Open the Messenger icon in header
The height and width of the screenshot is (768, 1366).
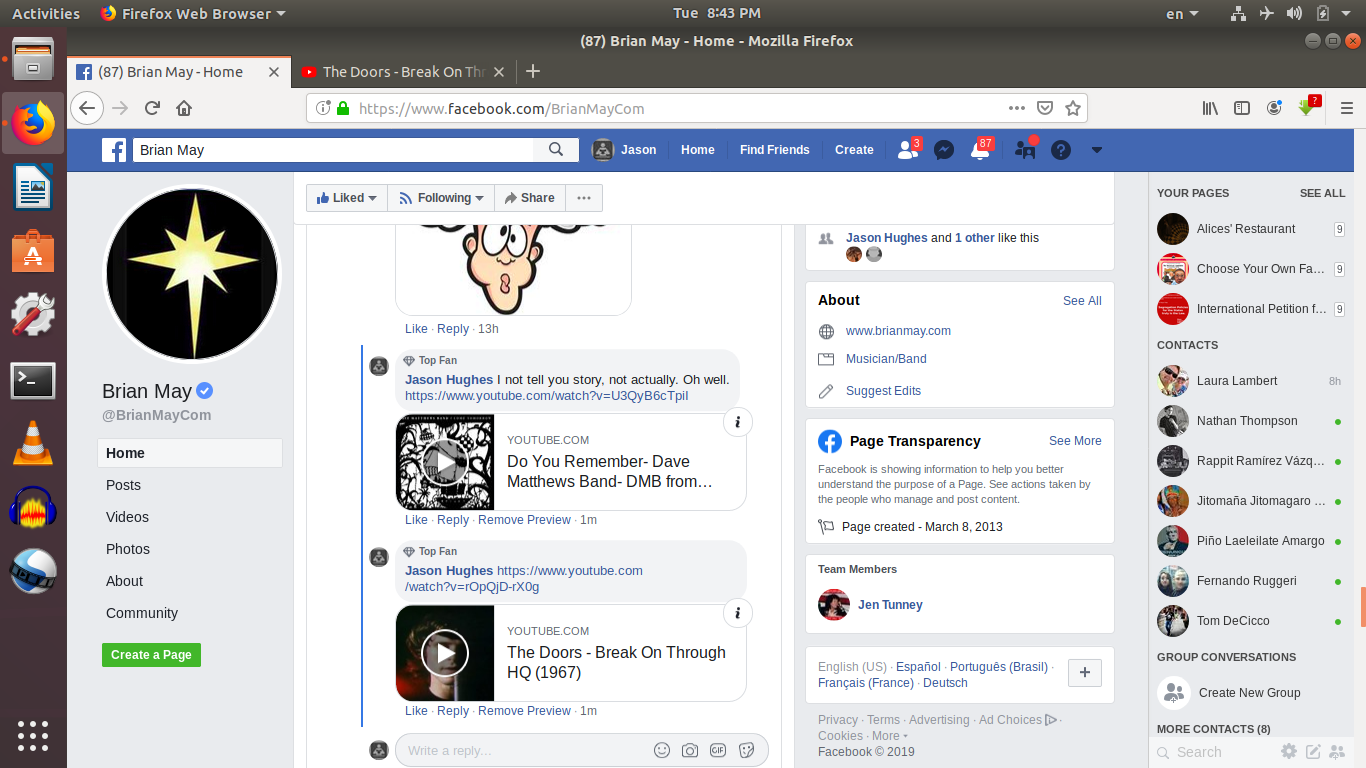click(943, 150)
